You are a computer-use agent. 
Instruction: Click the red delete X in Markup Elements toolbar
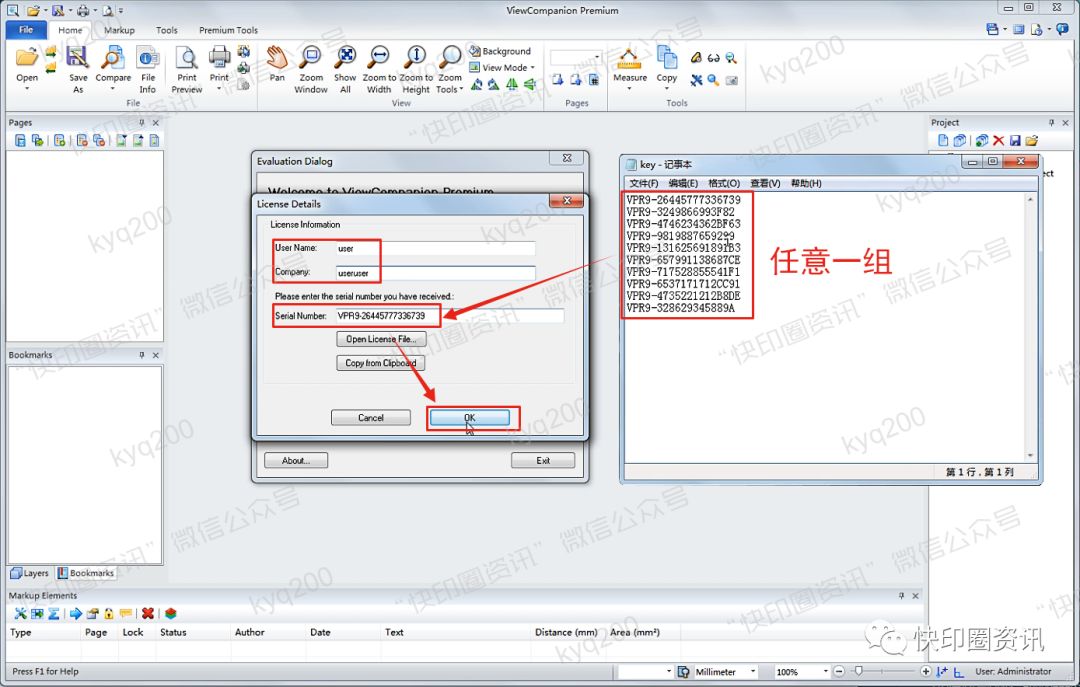(x=147, y=613)
